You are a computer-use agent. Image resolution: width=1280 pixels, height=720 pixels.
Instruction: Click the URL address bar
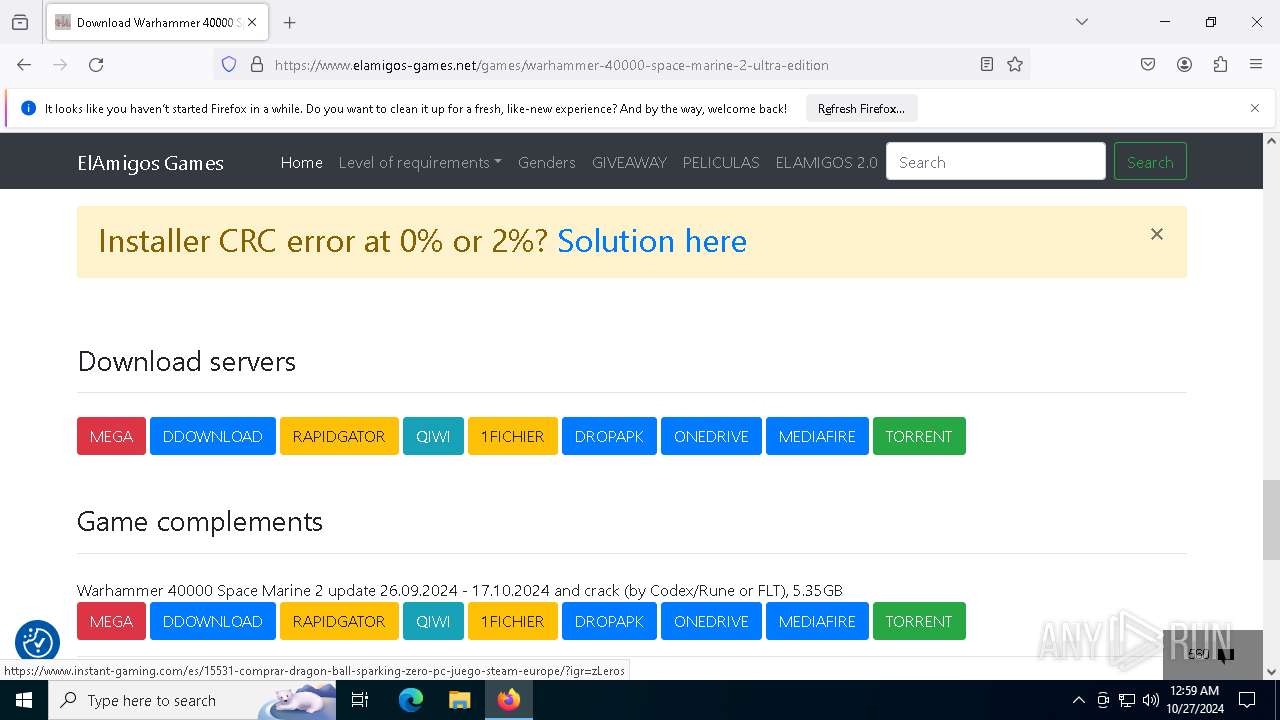620,65
